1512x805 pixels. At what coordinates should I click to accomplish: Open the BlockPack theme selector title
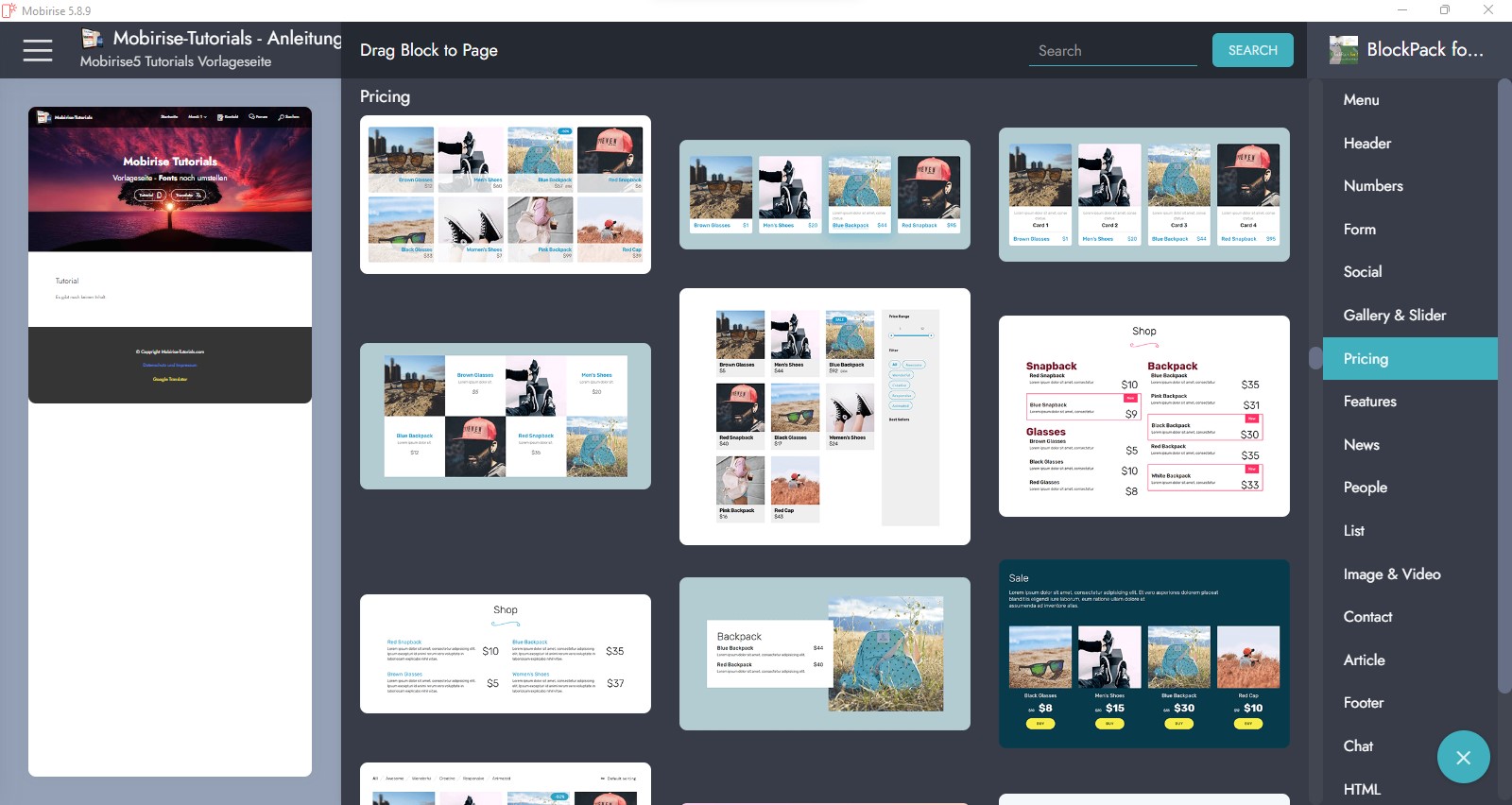1424,50
